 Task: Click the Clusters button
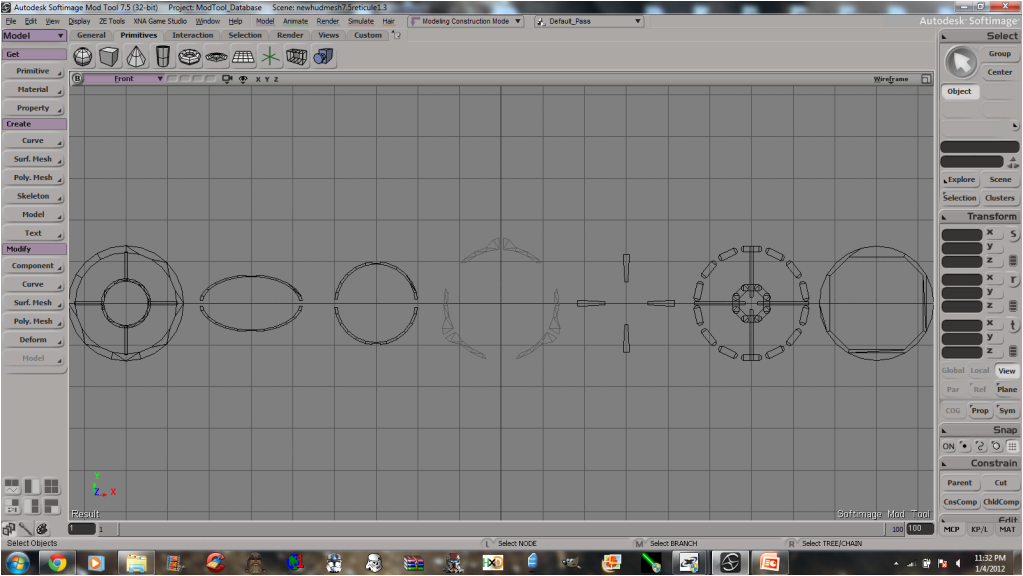[1000, 198]
